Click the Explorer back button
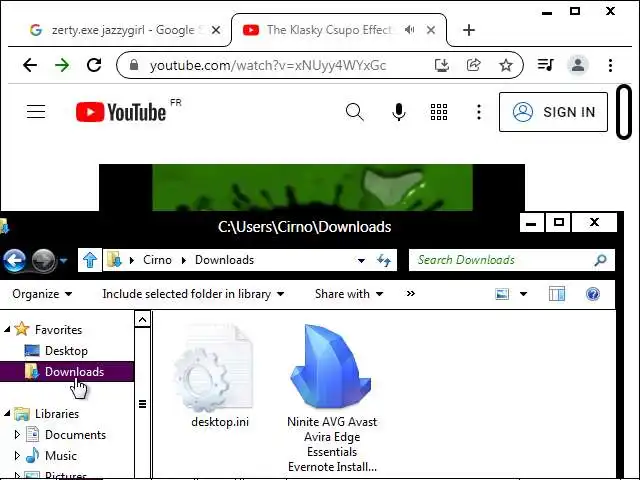 tap(15, 260)
